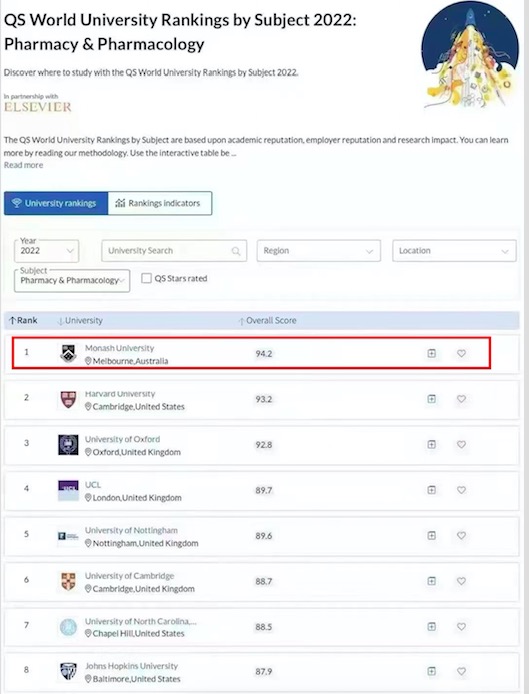Open the UCL university link
This screenshot has height=694, width=529.
(x=93, y=485)
